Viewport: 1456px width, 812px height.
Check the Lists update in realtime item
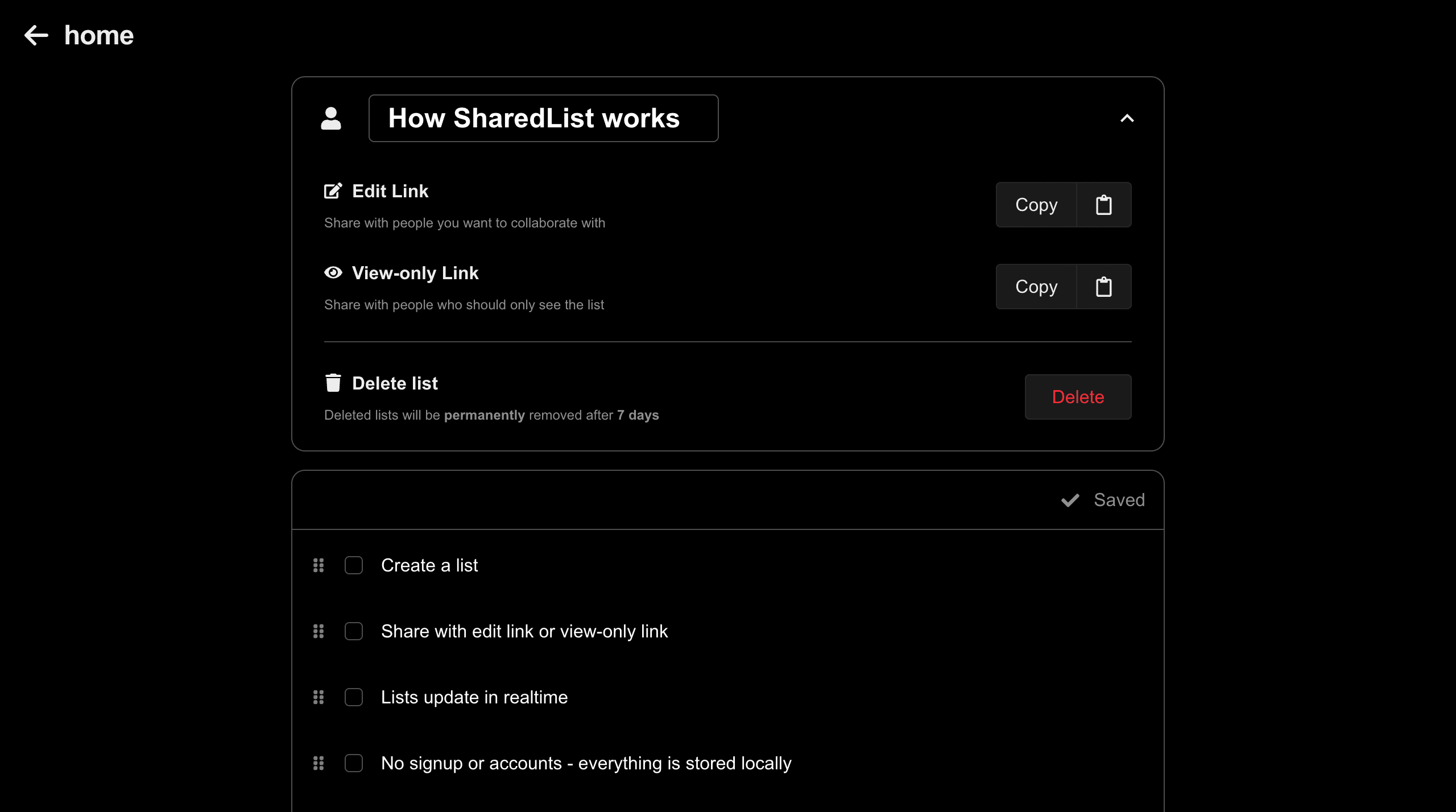354,697
